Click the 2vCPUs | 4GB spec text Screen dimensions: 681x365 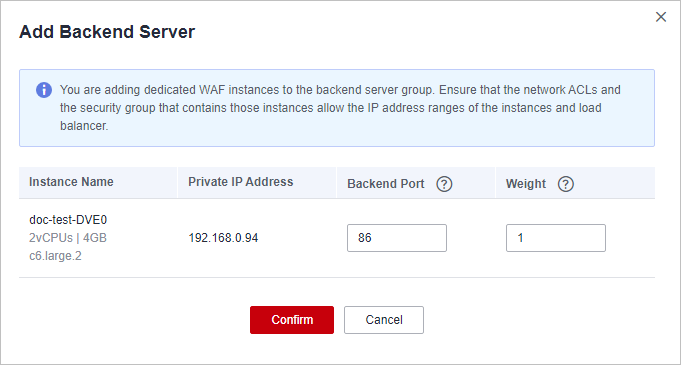(x=68, y=238)
